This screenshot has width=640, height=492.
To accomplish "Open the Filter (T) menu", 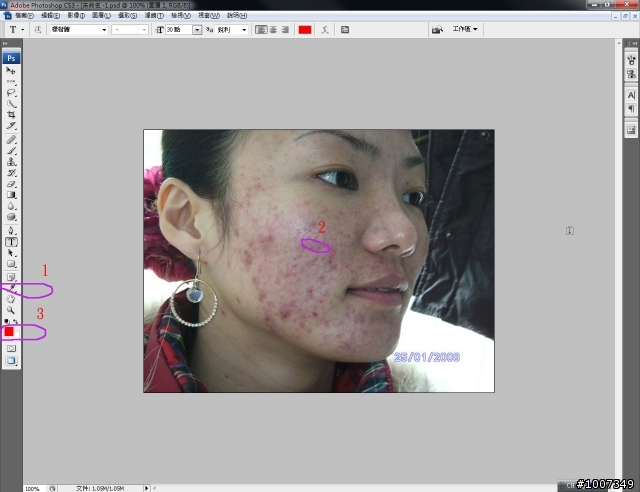I will pos(154,16).
